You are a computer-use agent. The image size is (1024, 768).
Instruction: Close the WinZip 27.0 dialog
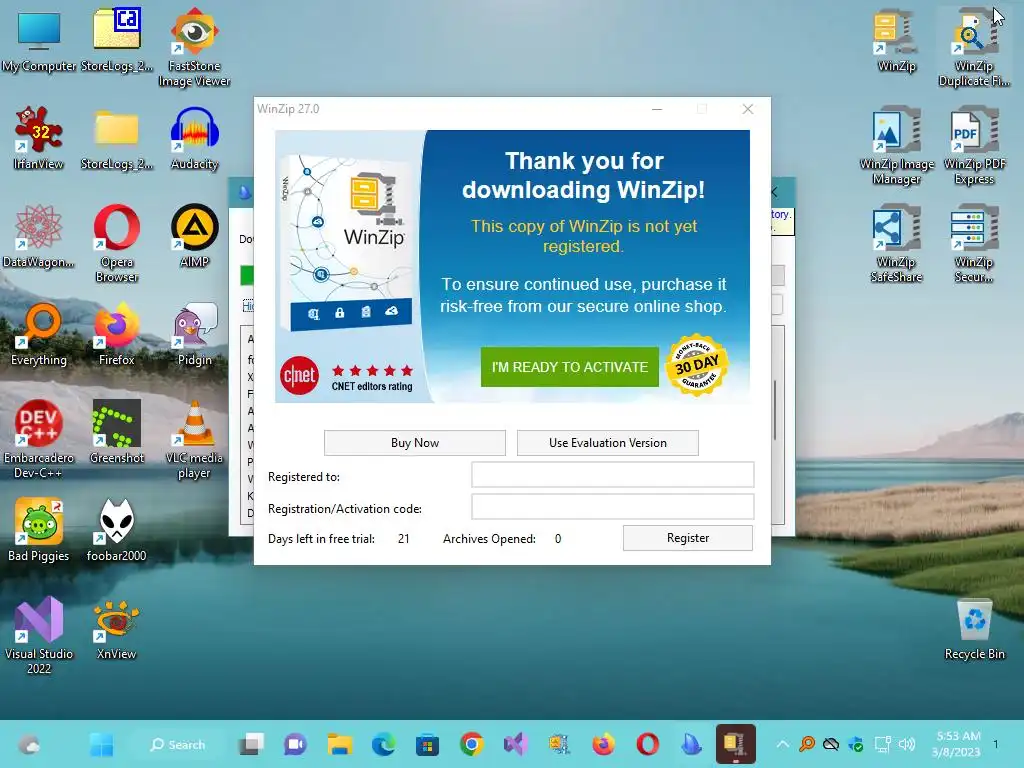click(x=748, y=109)
